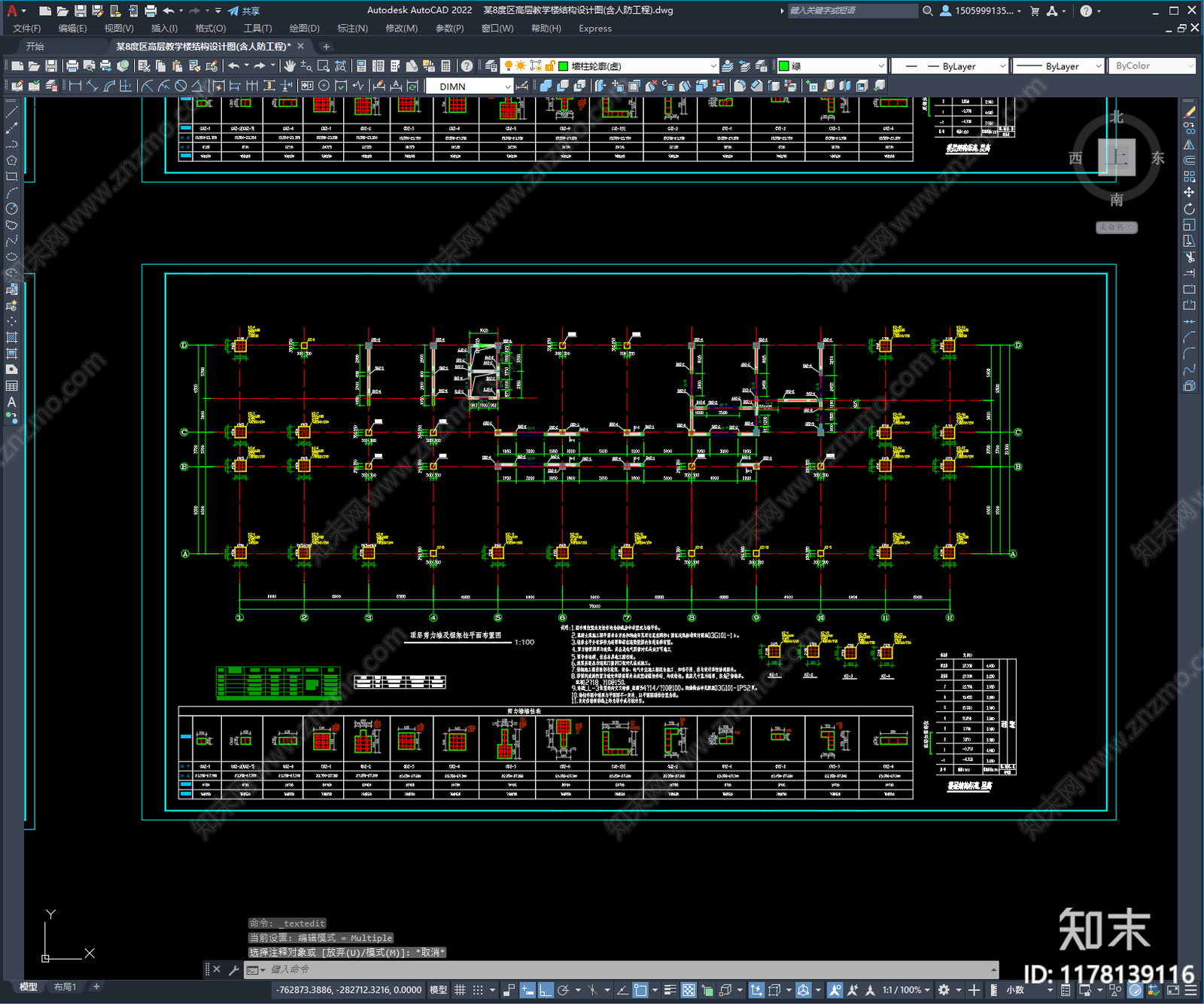Select the Circle draw tool in left toolbar

click(x=11, y=208)
